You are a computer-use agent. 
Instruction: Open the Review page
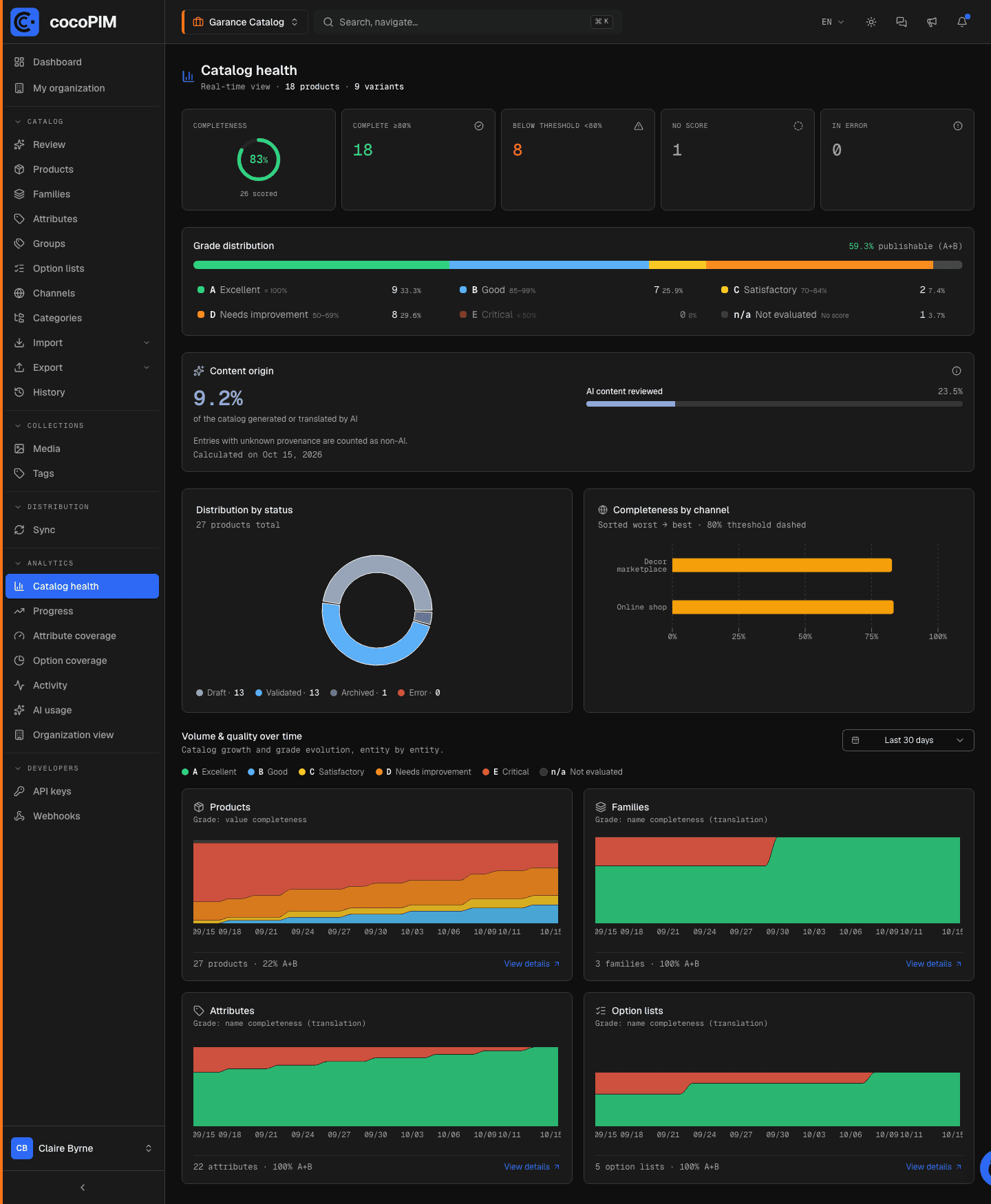(x=82, y=144)
